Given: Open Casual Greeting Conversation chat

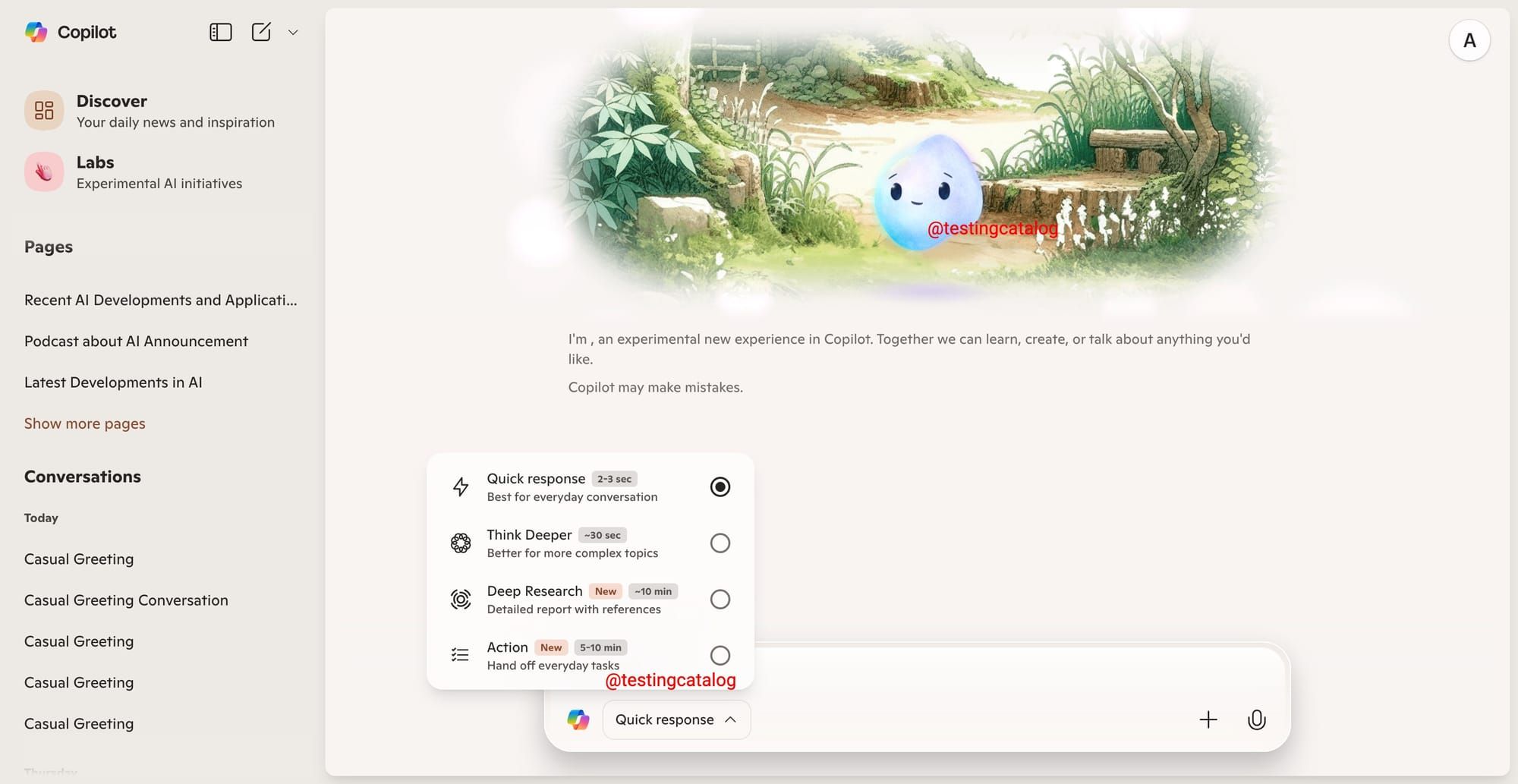Looking at the screenshot, I should [x=126, y=600].
